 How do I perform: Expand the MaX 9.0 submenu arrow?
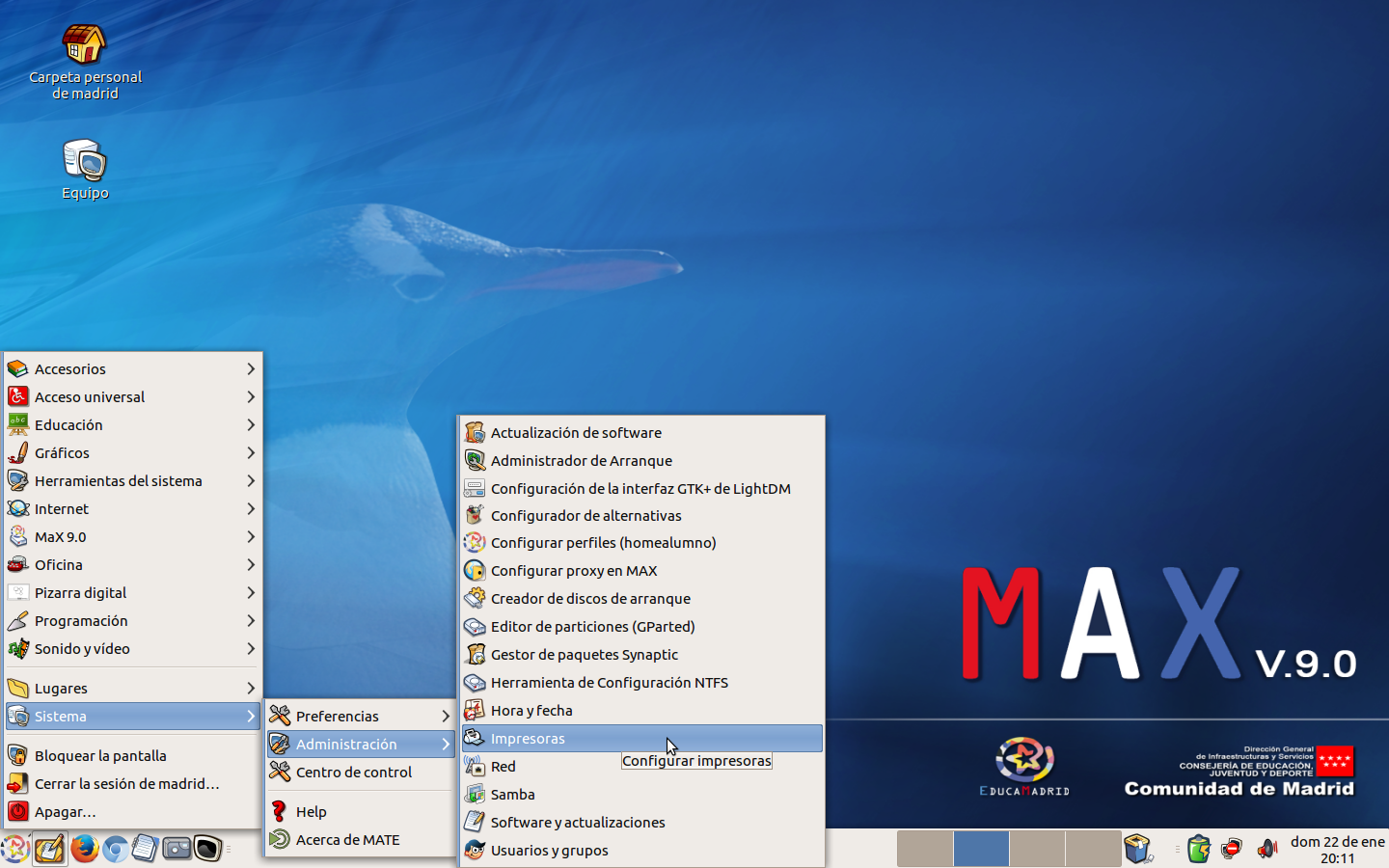(251, 537)
